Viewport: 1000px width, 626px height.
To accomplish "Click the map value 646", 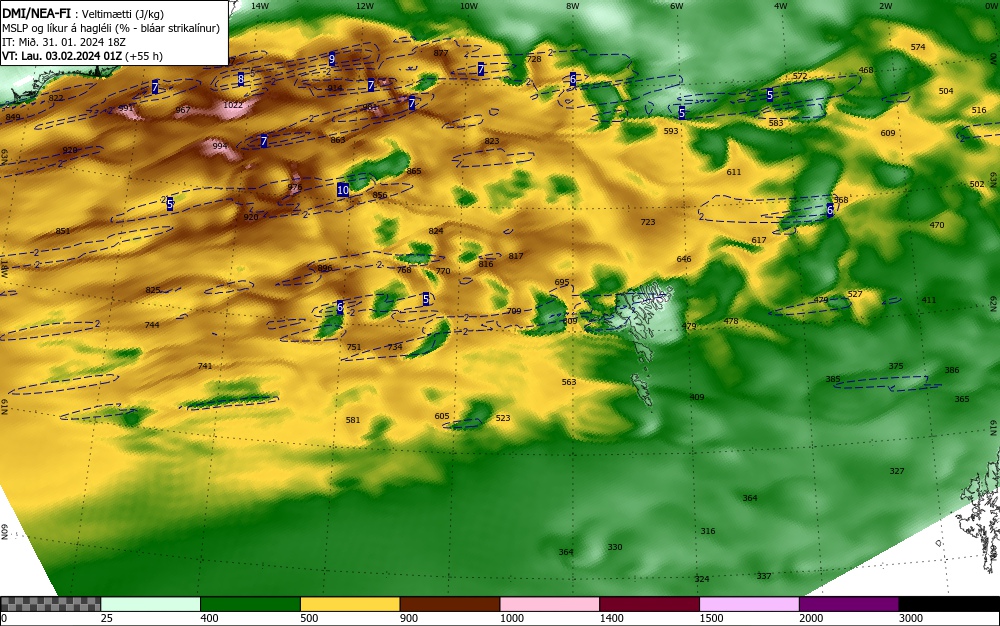I will (x=684, y=259).
